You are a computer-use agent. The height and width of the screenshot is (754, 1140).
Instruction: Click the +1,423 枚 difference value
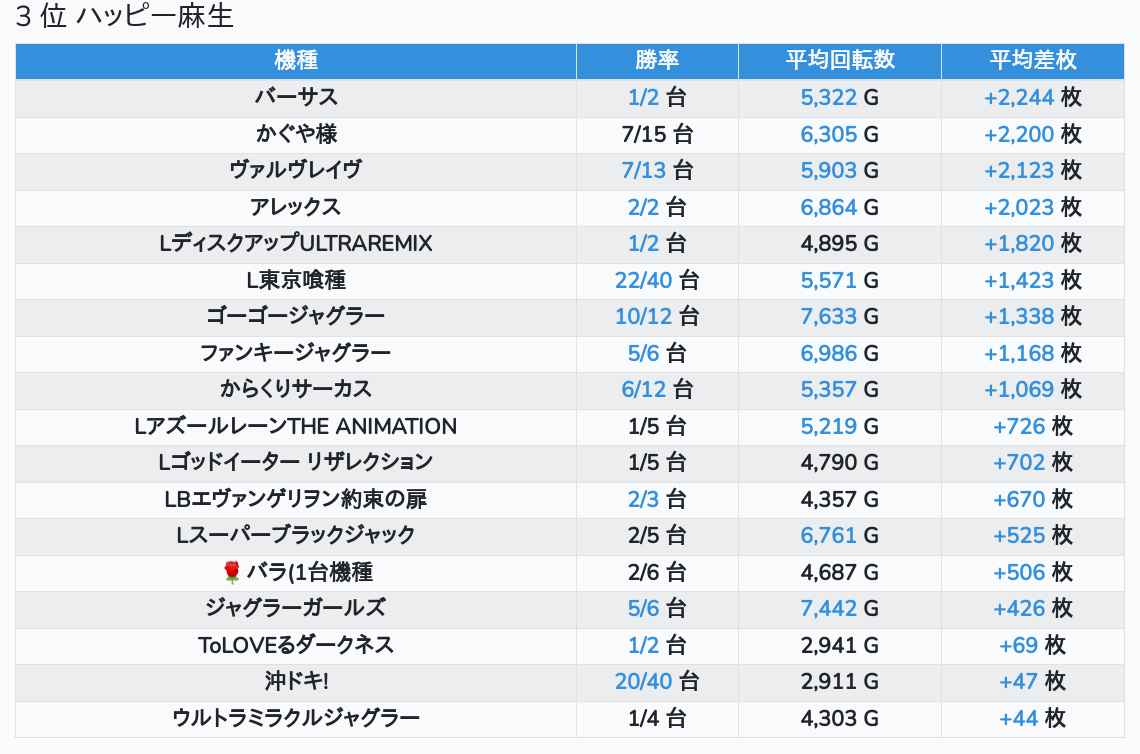coord(1032,280)
